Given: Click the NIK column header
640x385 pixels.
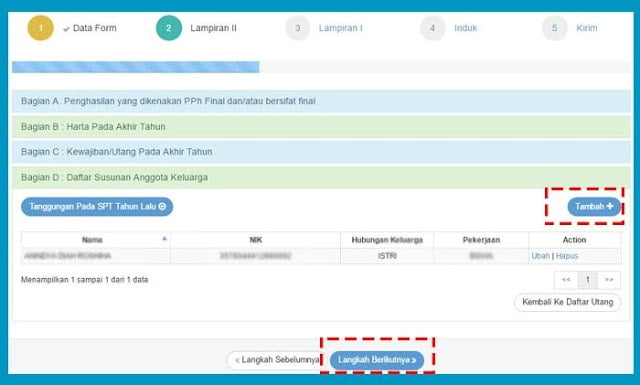Looking at the screenshot, I should click(256, 240).
